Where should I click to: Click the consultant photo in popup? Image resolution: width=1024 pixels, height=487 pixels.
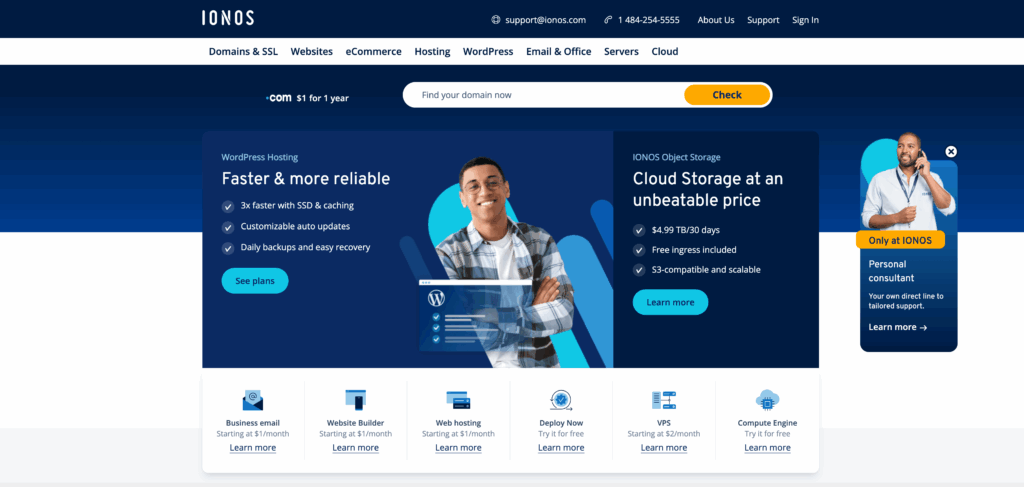pyautogui.click(x=908, y=181)
